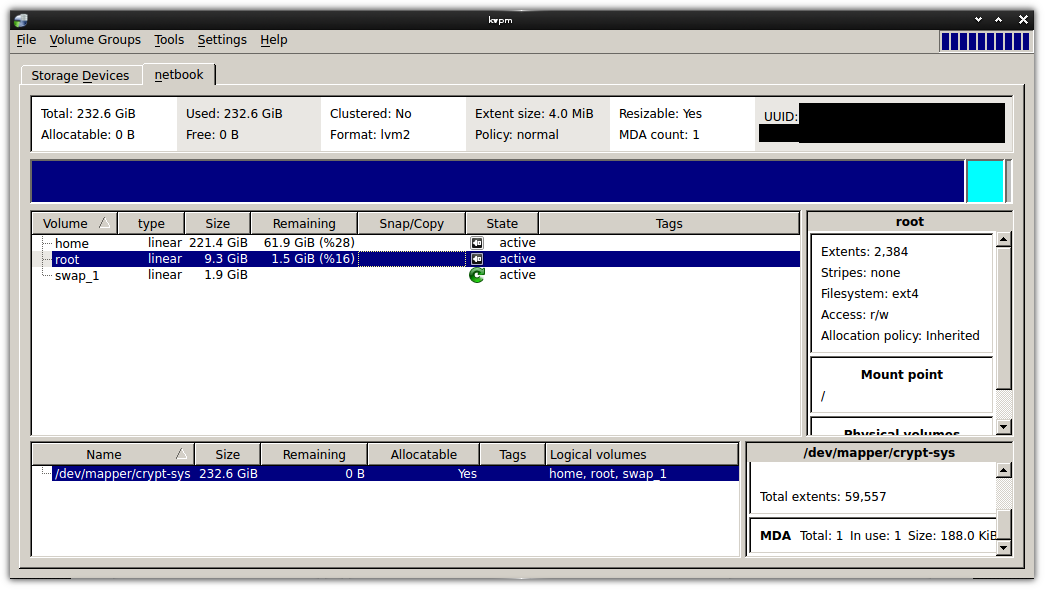Select the swap_1 logical volume row
The image size is (1046, 591).
coord(77,274)
